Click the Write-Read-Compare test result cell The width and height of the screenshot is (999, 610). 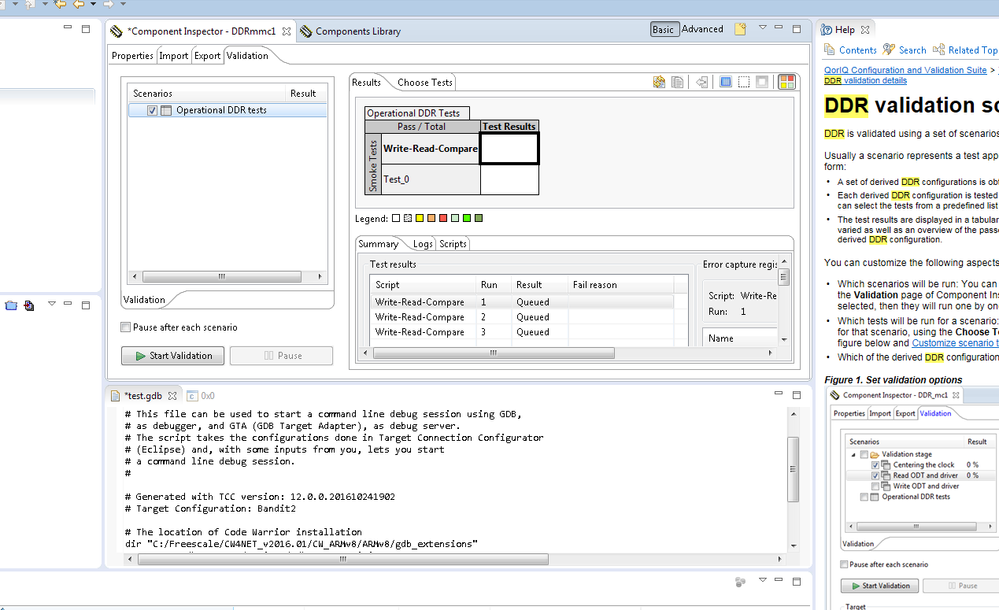pyautogui.click(x=510, y=149)
